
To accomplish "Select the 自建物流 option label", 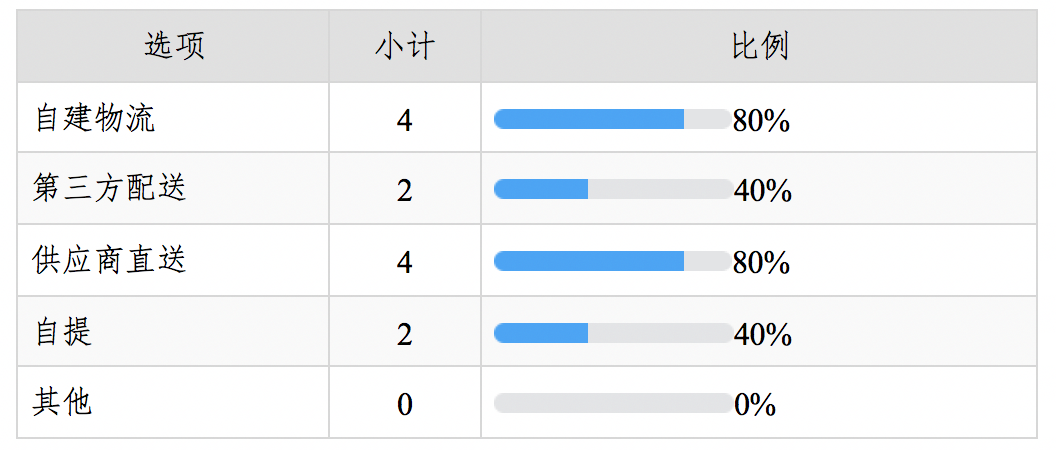I will [x=94, y=119].
